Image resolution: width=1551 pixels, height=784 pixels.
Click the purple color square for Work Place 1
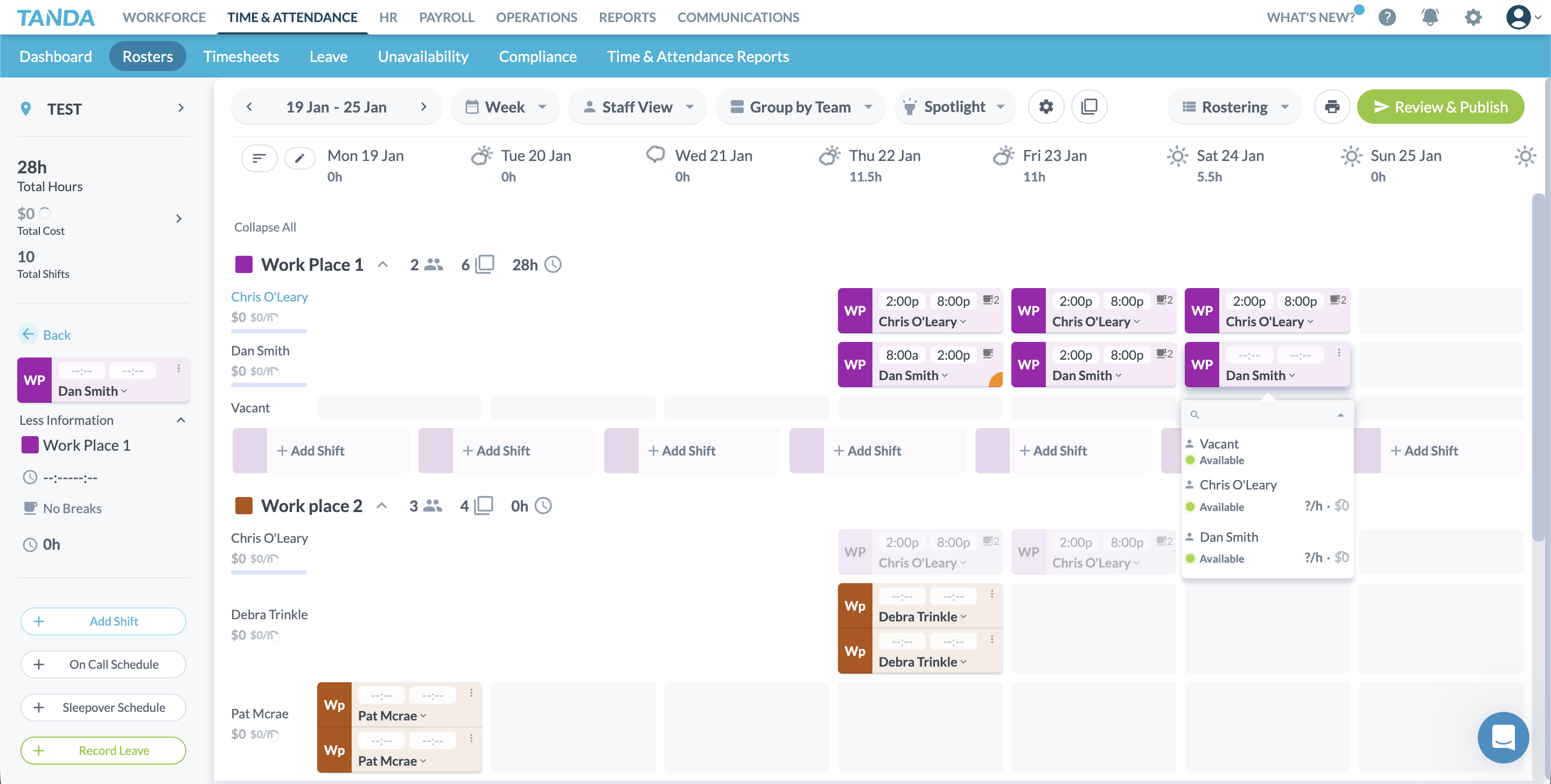(244, 264)
